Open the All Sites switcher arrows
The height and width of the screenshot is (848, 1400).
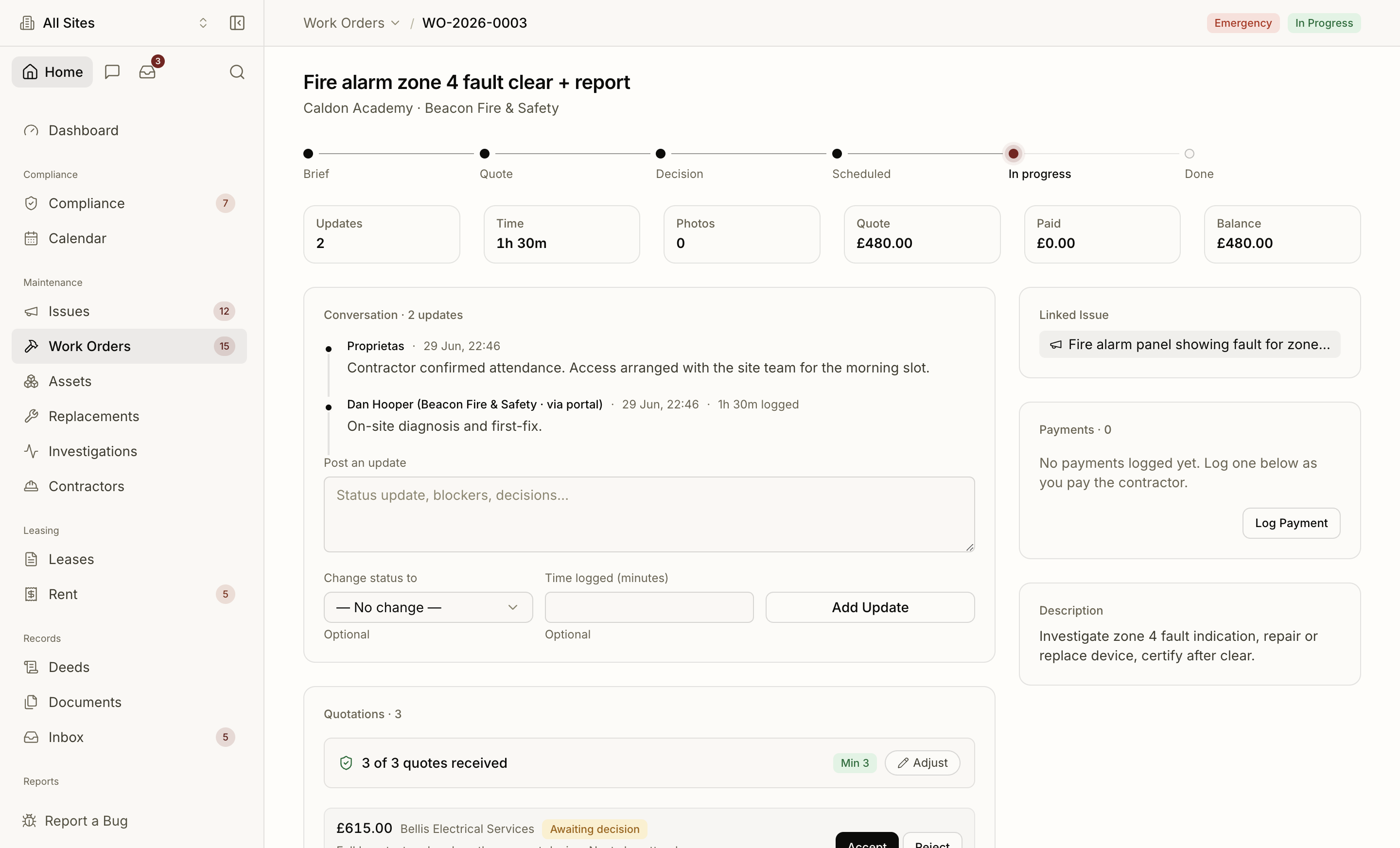coord(203,23)
